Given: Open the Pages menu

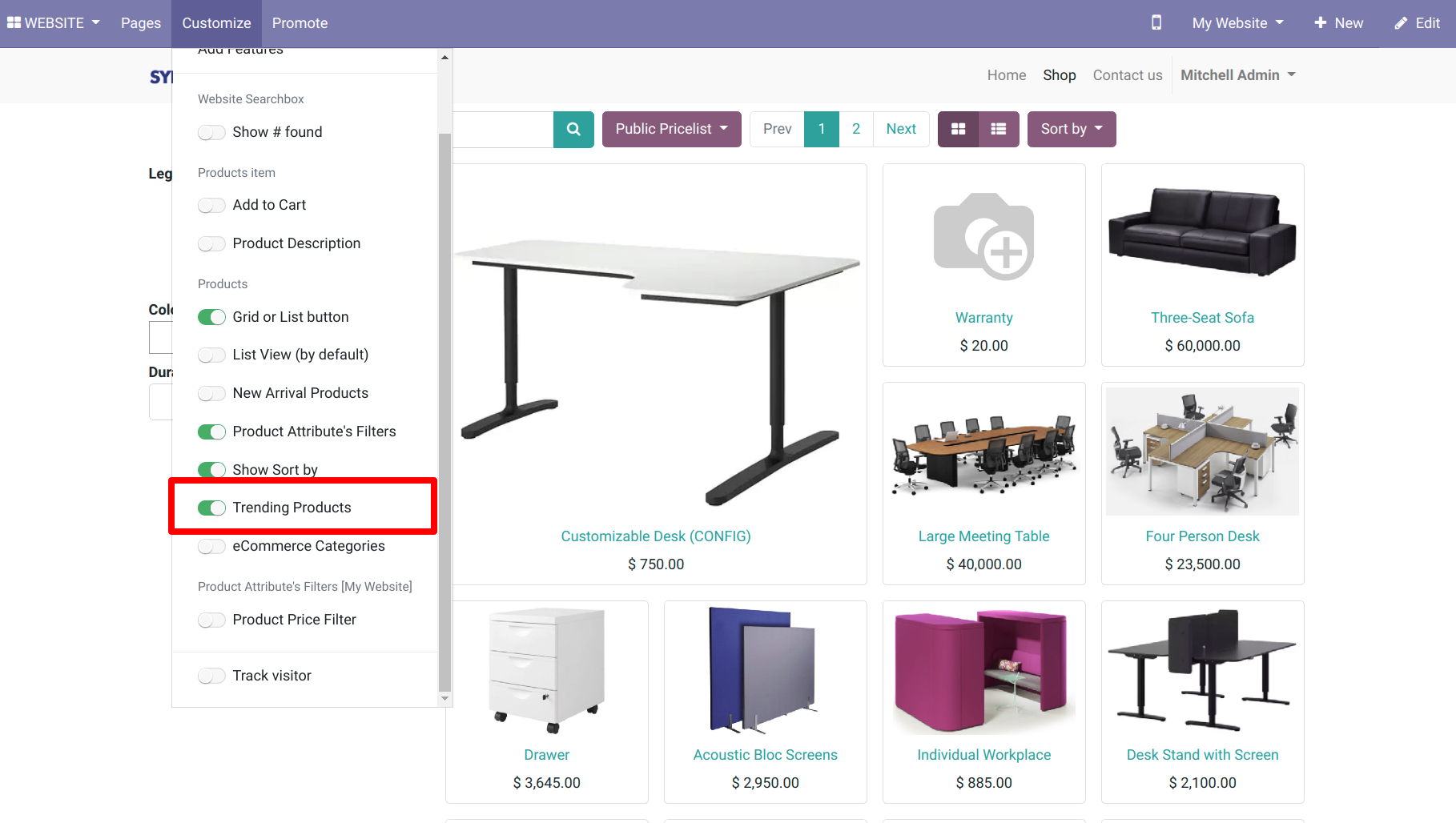Looking at the screenshot, I should (141, 23).
